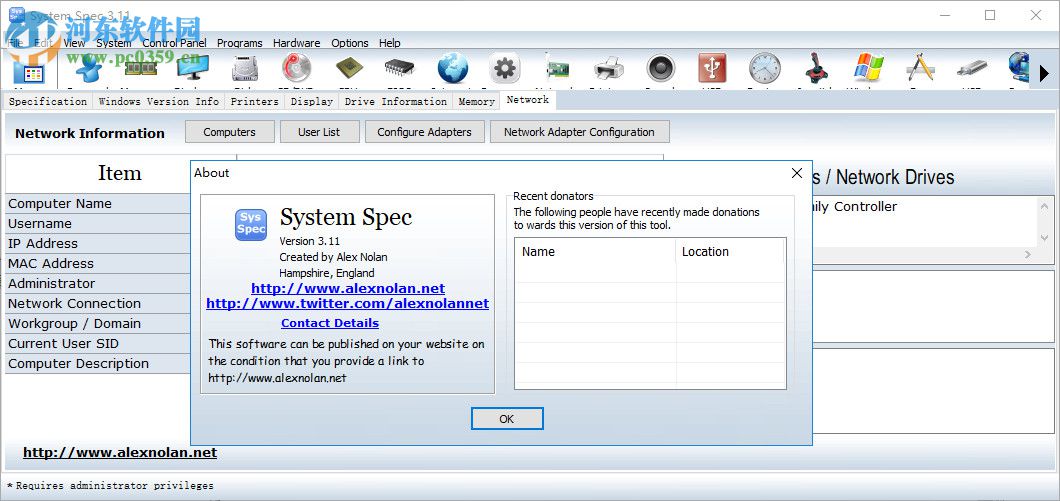The height and width of the screenshot is (501, 1060).
Task: Switch to the Specification tab
Action: pyautogui.click(x=47, y=101)
